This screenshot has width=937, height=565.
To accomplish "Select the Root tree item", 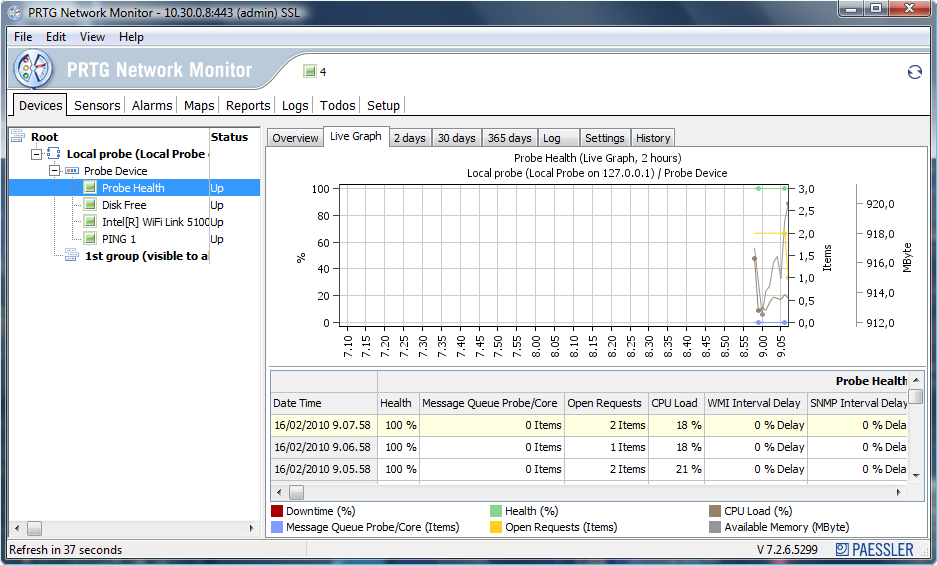I will 44,137.
